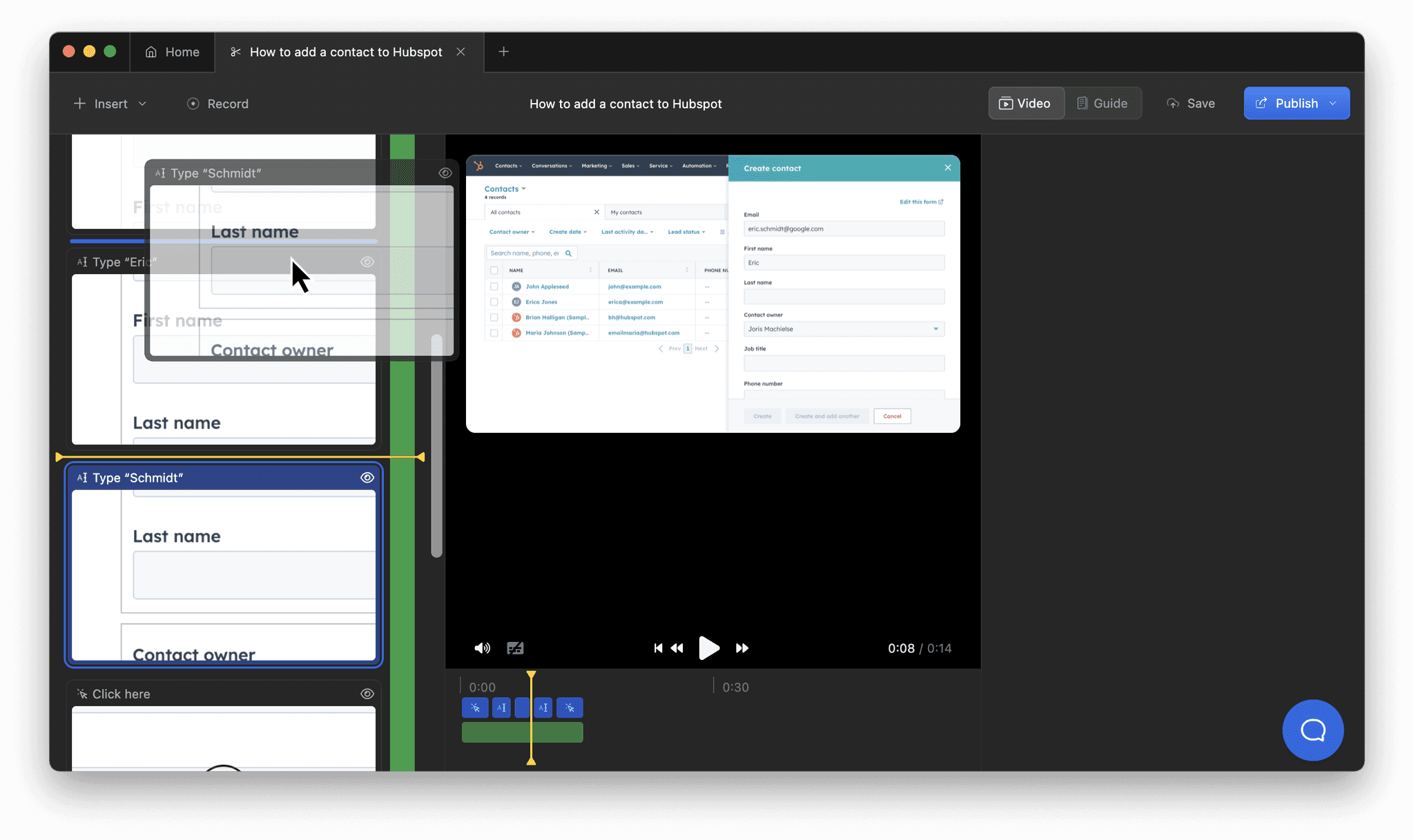
Task: Open the Contact owner filter in preview
Action: click(512, 232)
